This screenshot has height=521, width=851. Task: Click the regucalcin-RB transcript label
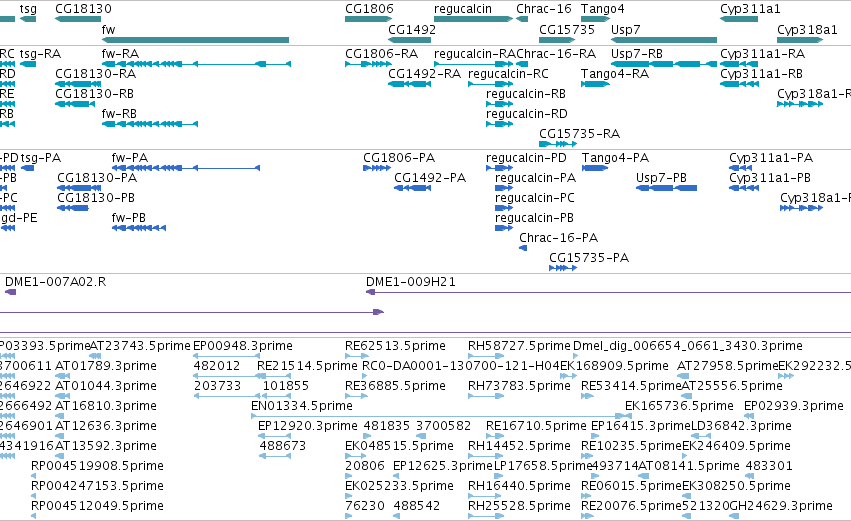click(x=526, y=94)
